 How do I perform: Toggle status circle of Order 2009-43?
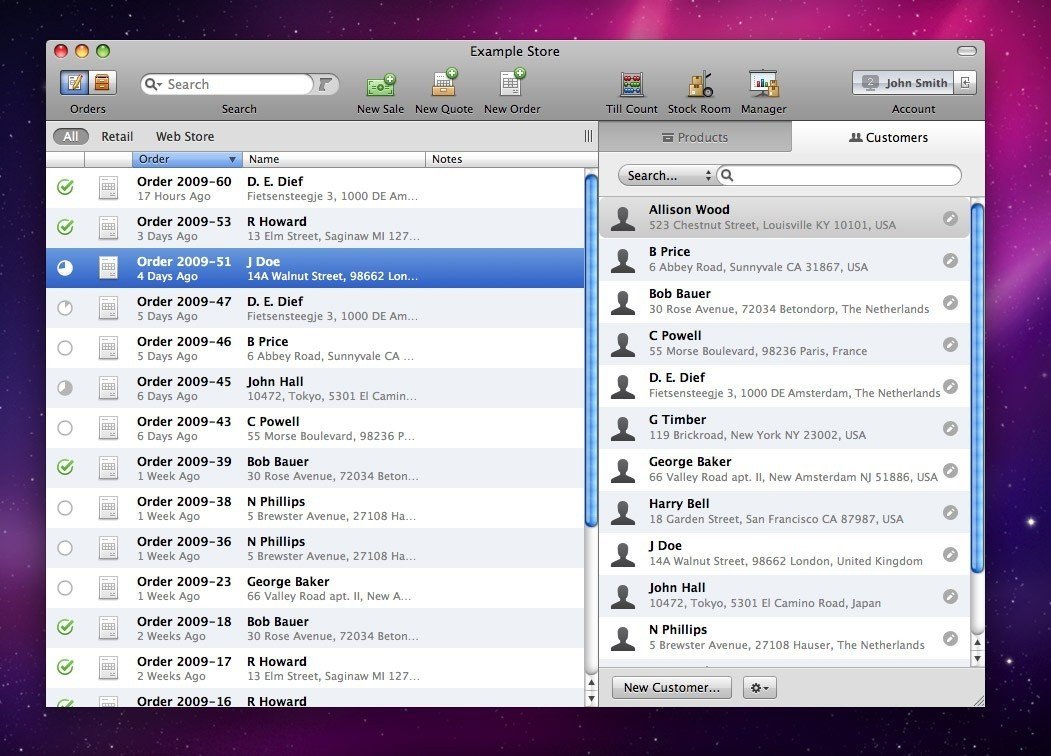pyautogui.click(x=65, y=428)
